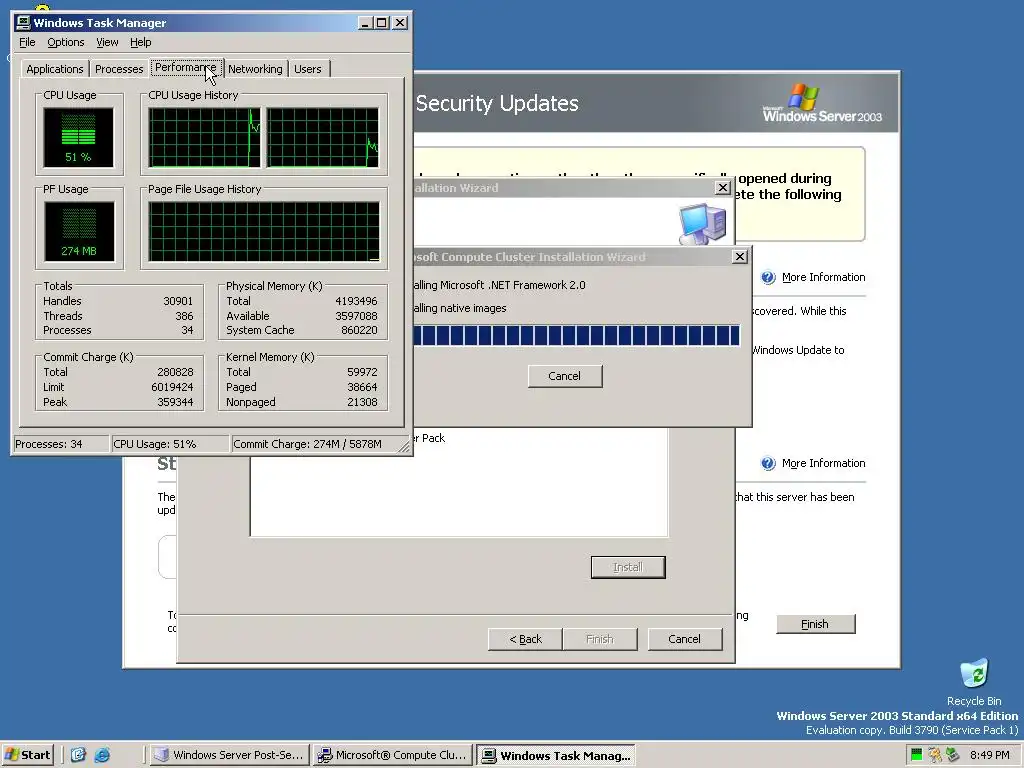Image resolution: width=1024 pixels, height=768 pixels.
Task: Switch to Windows Server Post-Setup taskbar button
Action: tap(229, 756)
